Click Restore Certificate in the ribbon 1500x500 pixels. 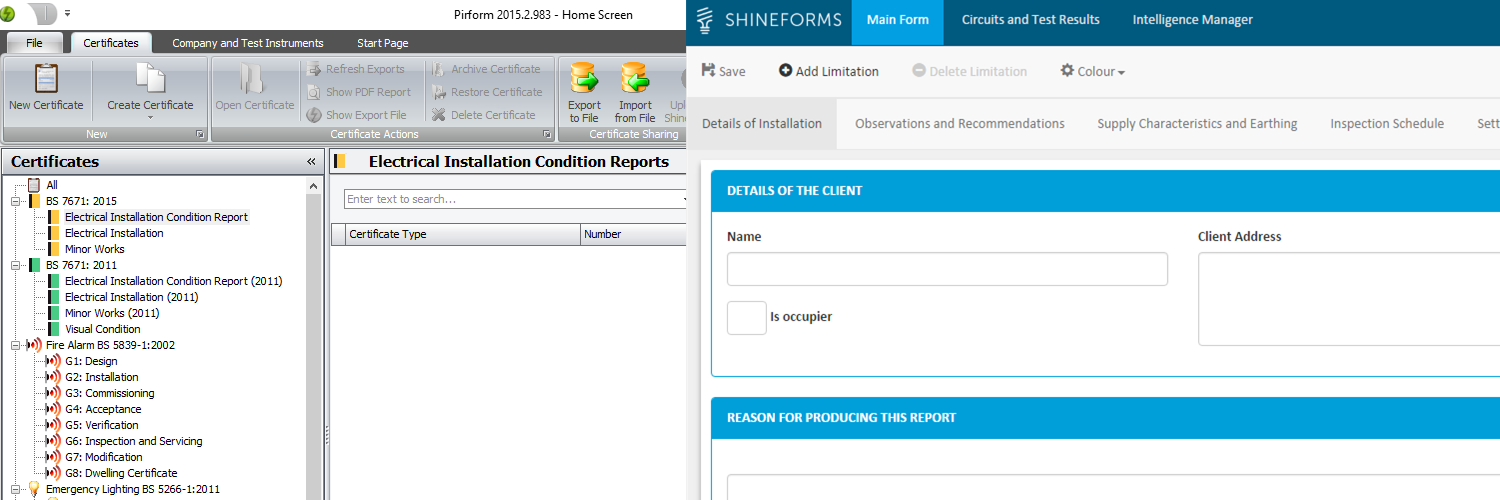(x=486, y=92)
